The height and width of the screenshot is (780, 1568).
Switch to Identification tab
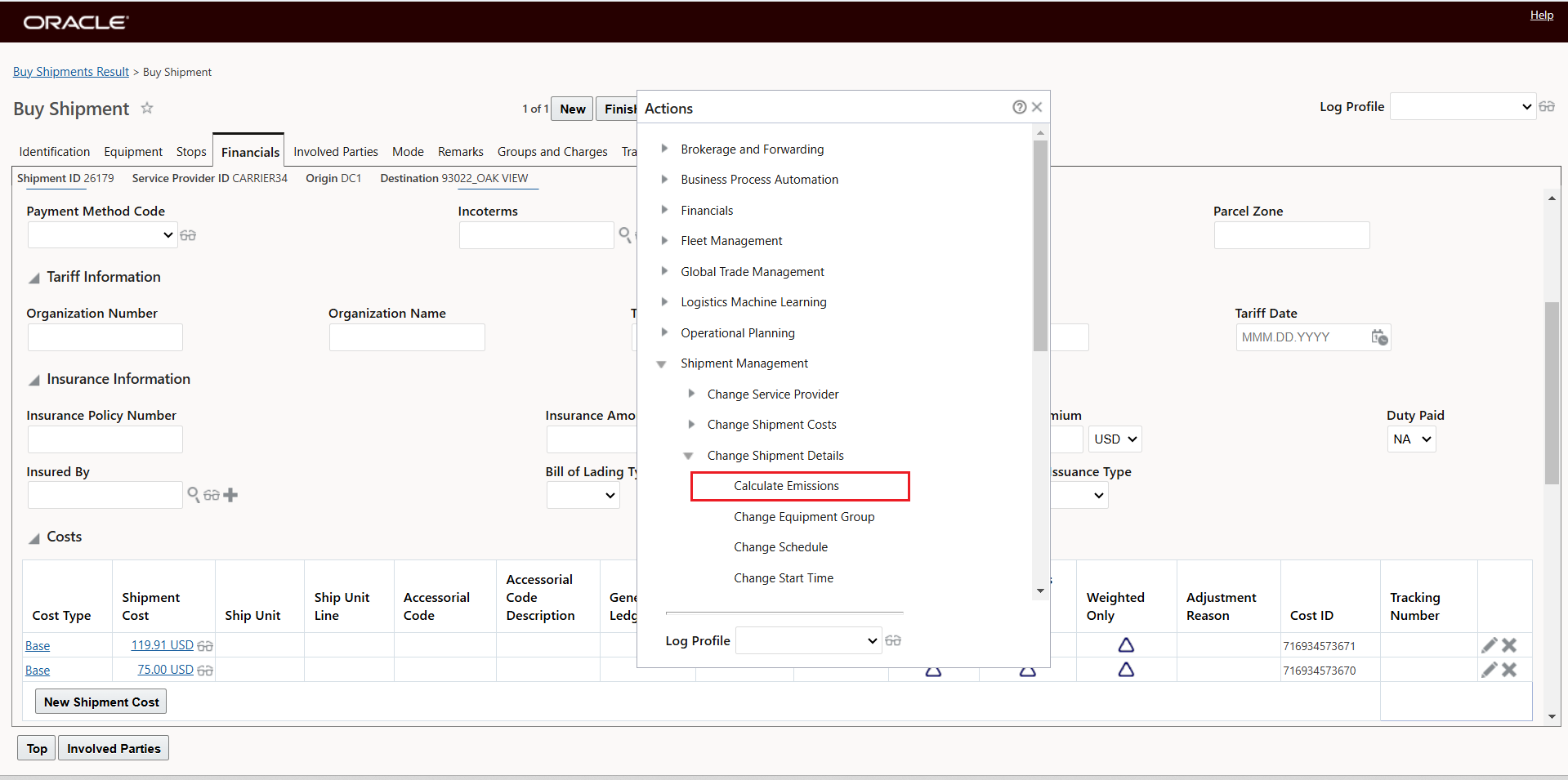(x=55, y=152)
